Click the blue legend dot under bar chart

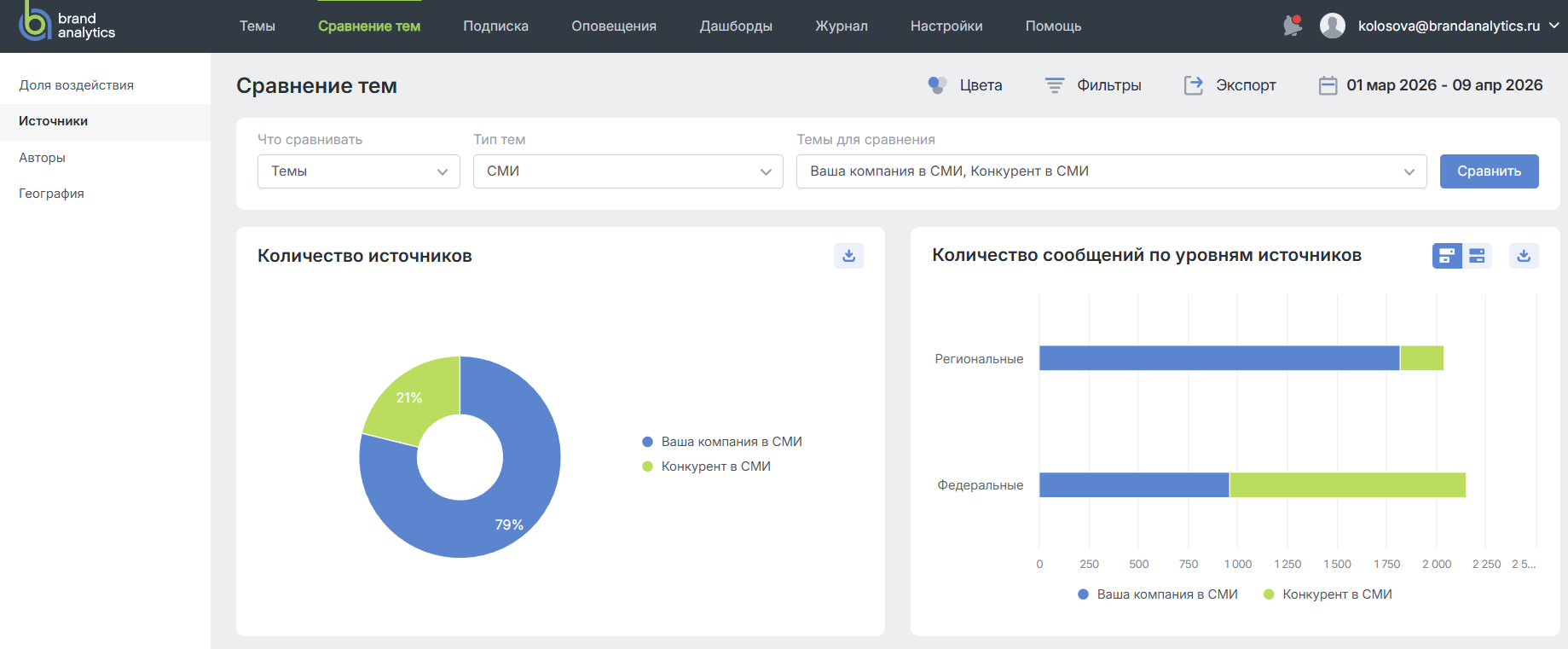coord(1083,594)
